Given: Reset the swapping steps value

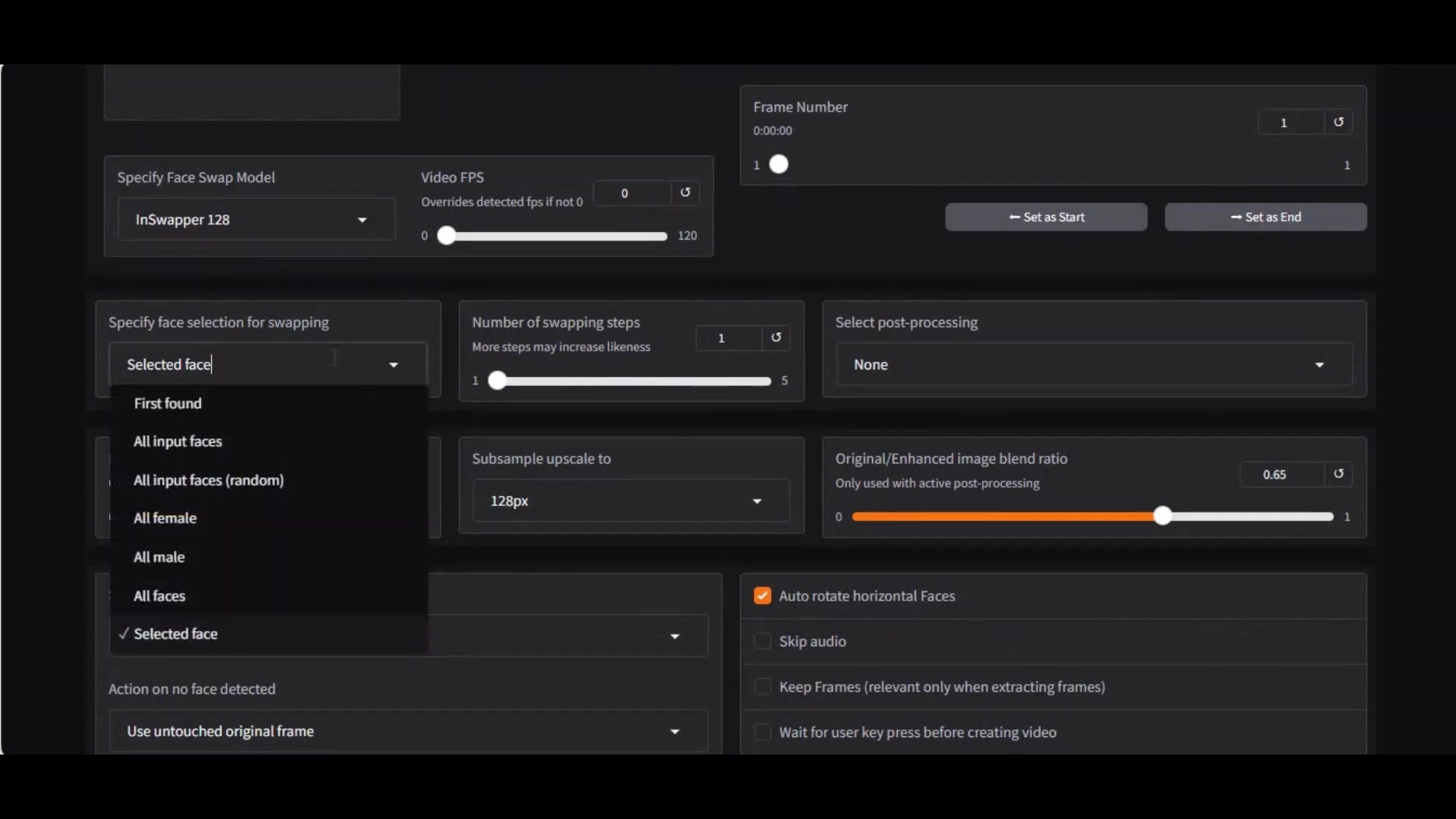Looking at the screenshot, I should [x=776, y=337].
